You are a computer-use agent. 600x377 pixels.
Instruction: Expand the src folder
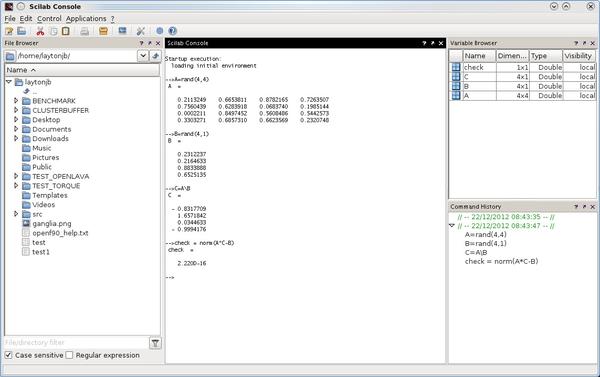click(x=16, y=214)
